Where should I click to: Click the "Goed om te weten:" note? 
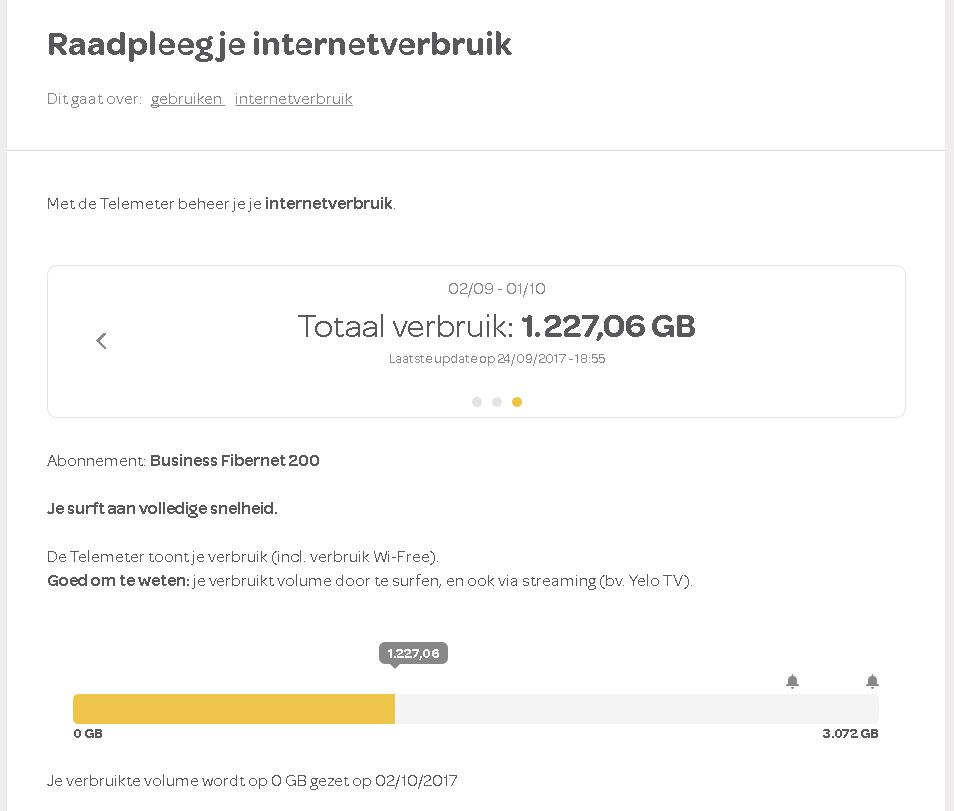pyautogui.click(x=118, y=581)
